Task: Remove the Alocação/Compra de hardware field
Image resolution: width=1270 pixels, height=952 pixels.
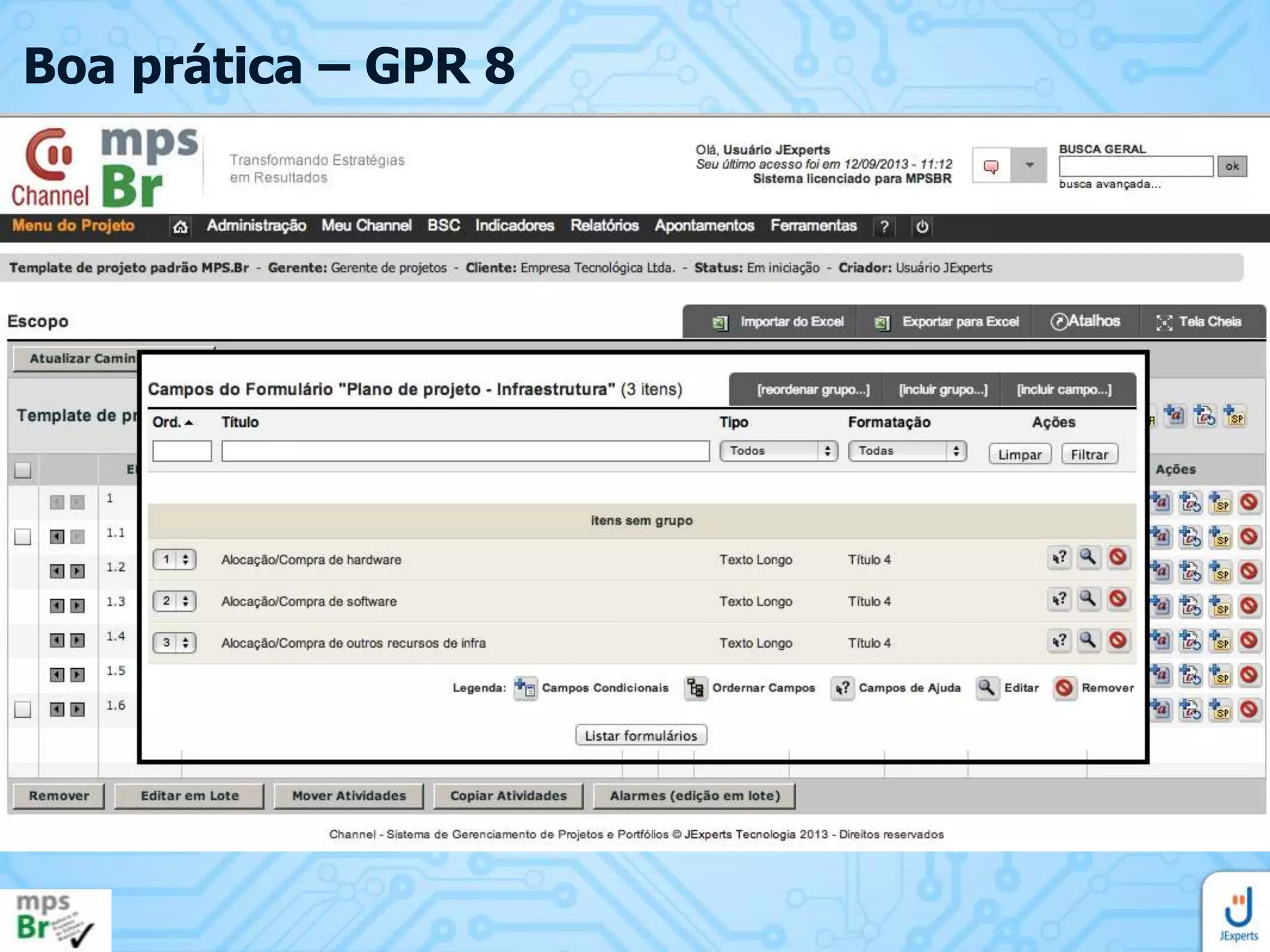Action: (1117, 558)
